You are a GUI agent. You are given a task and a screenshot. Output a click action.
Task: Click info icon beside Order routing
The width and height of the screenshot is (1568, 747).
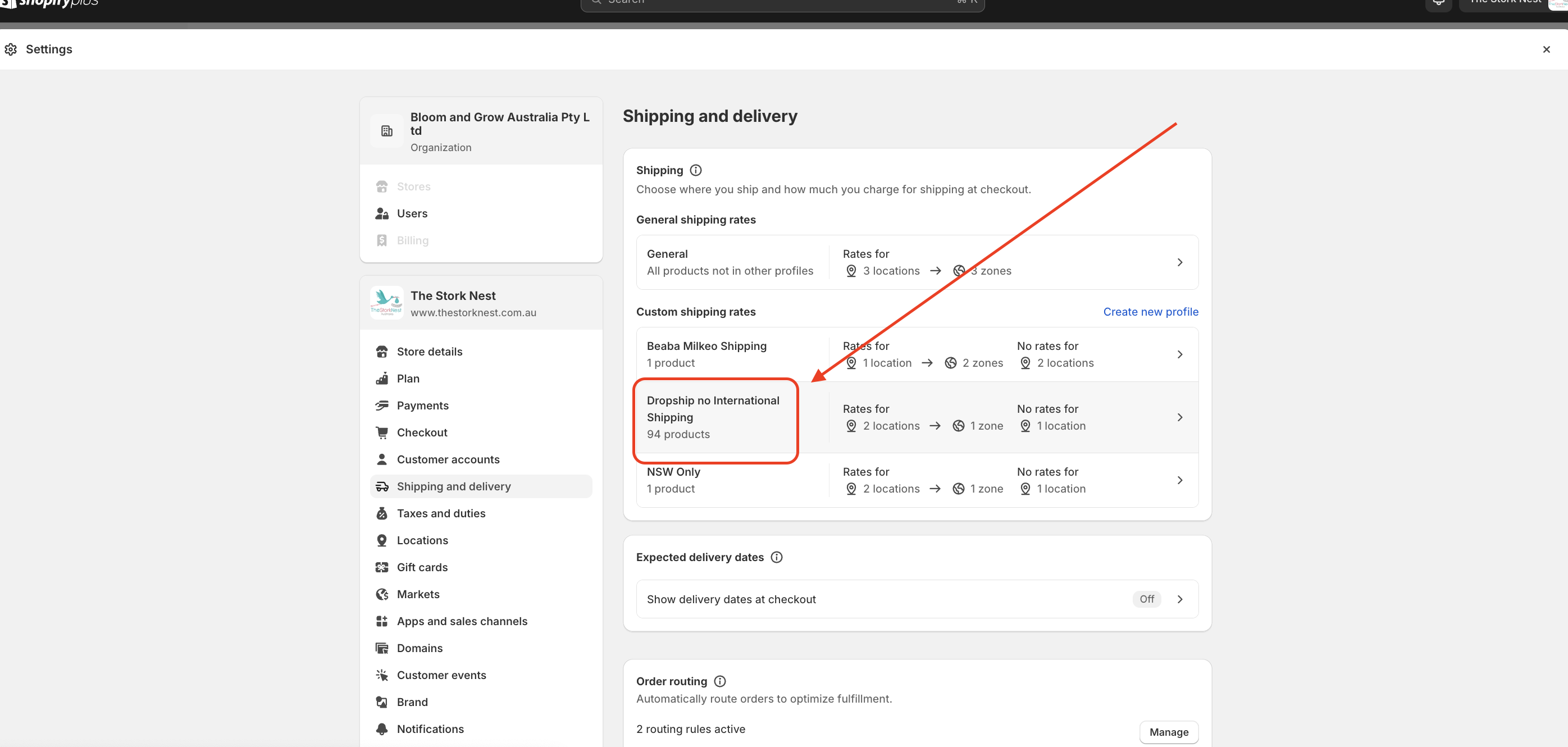click(x=719, y=681)
